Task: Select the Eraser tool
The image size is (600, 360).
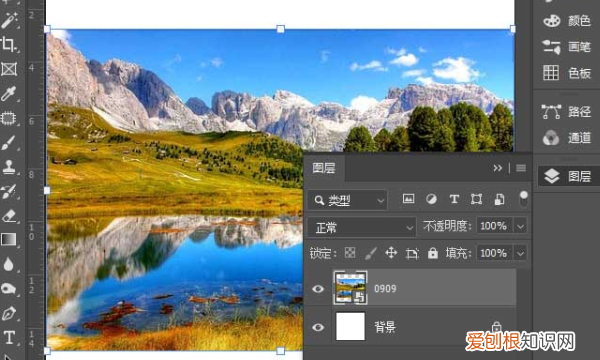Action: point(9,215)
